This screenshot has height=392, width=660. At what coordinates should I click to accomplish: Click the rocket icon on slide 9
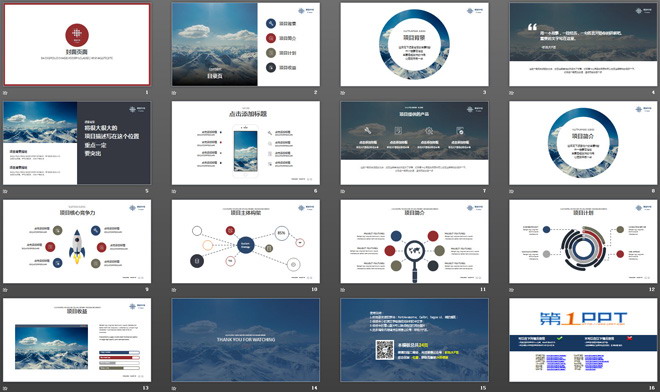tap(77, 247)
